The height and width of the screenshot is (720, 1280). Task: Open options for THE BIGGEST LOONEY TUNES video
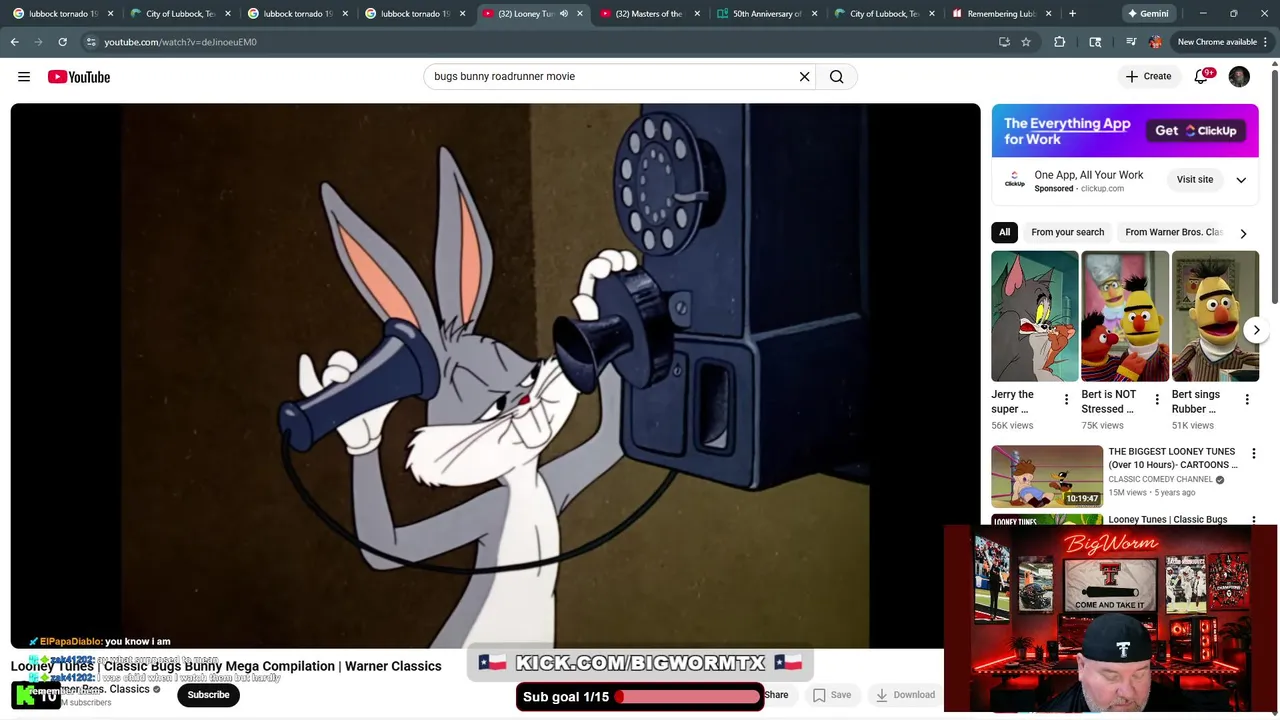pyautogui.click(x=1254, y=454)
